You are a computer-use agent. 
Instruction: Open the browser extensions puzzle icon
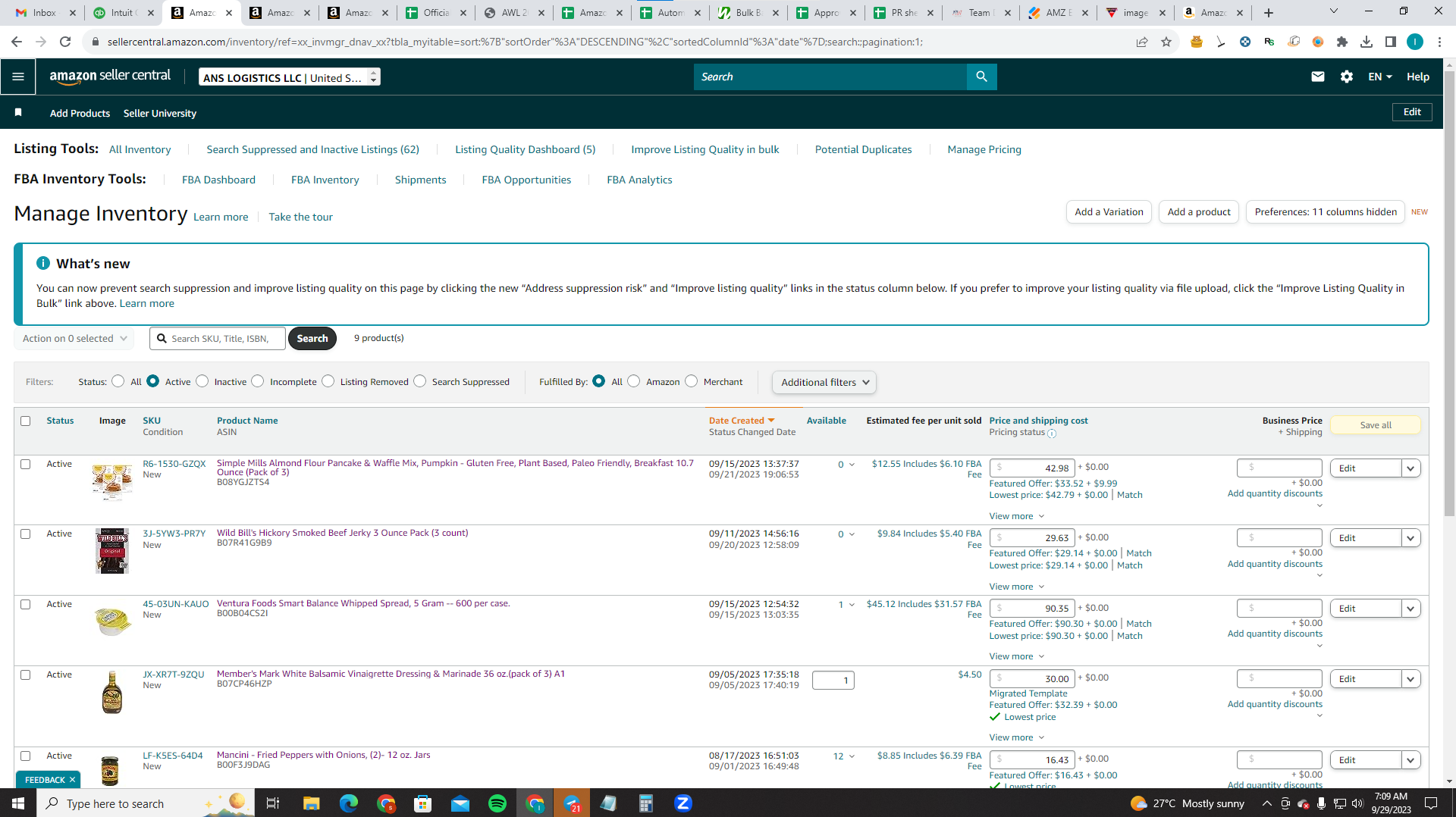coord(1342,42)
